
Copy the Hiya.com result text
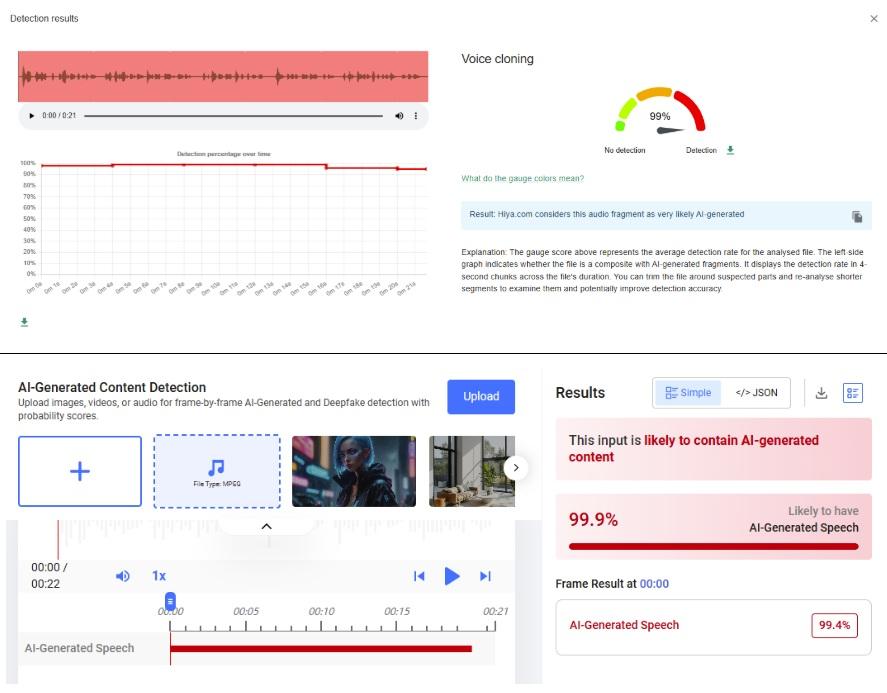point(857,216)
